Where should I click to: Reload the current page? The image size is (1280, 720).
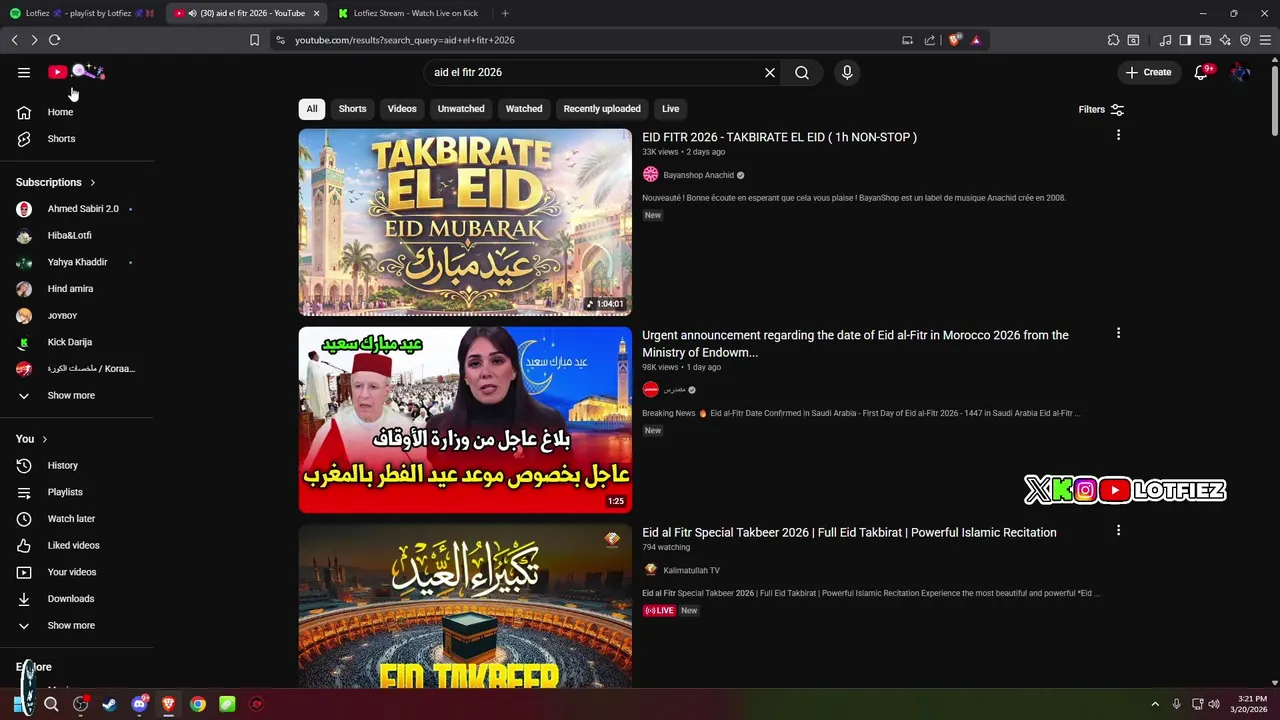(x=54, y=40)
